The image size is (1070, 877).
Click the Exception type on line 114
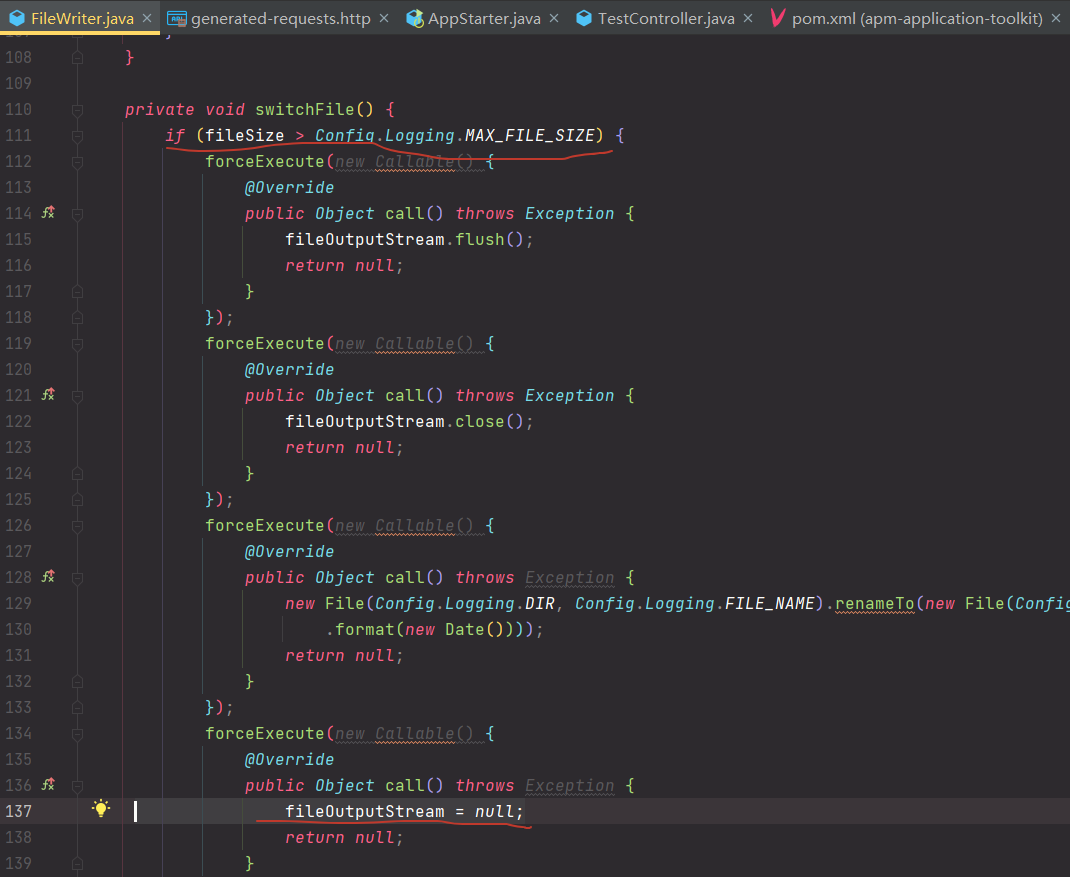coord(570,214)
